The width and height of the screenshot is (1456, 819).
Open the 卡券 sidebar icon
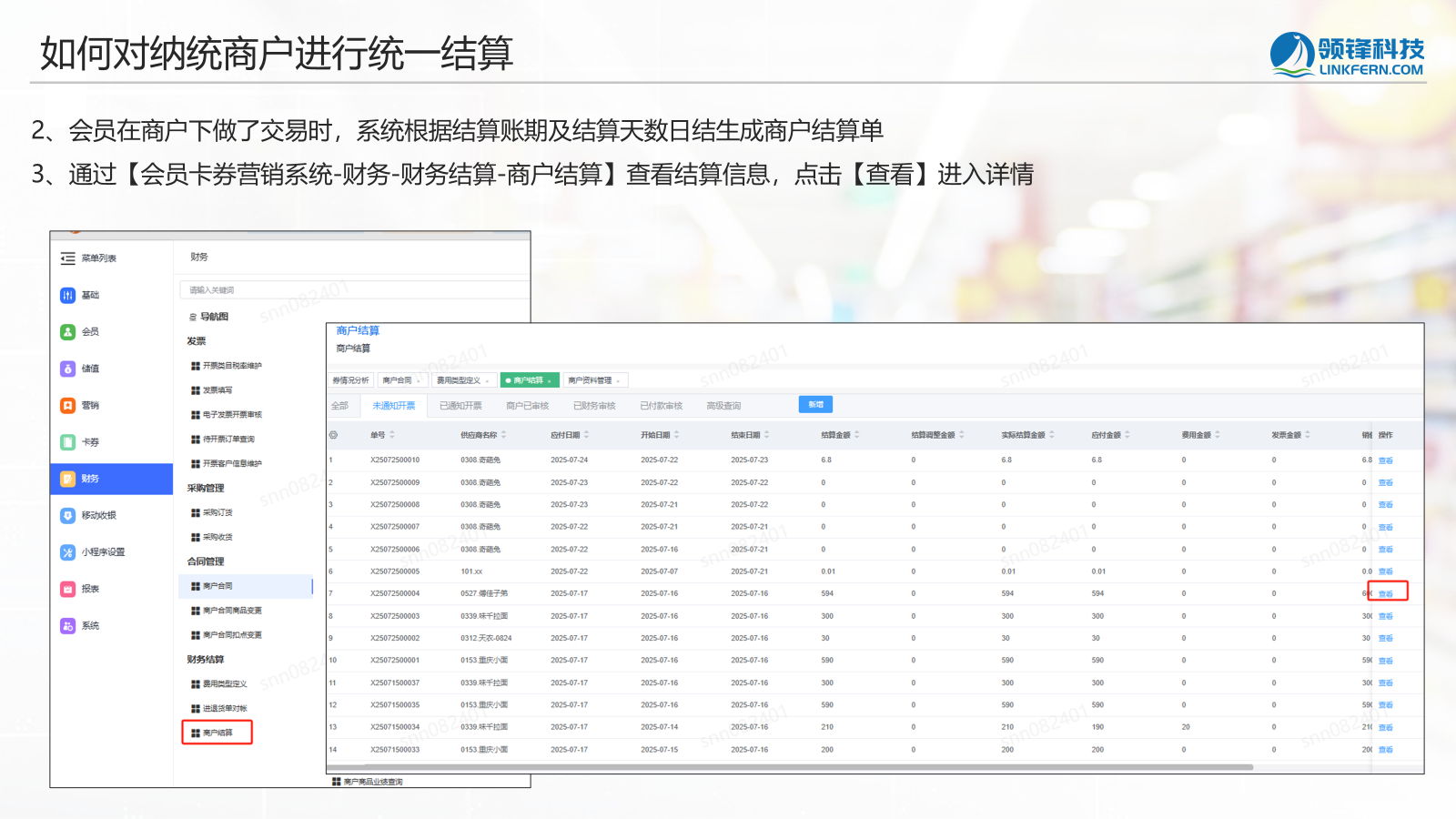coord(68,442)
